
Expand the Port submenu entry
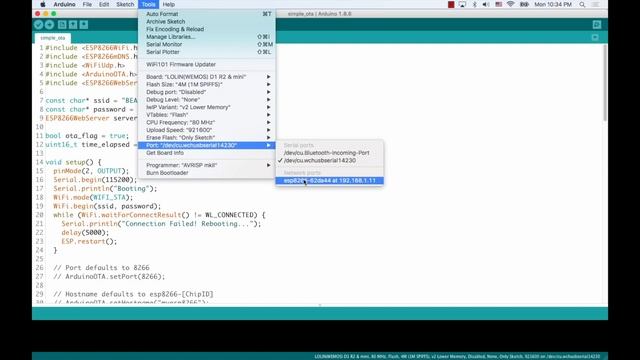click(207, 145)
